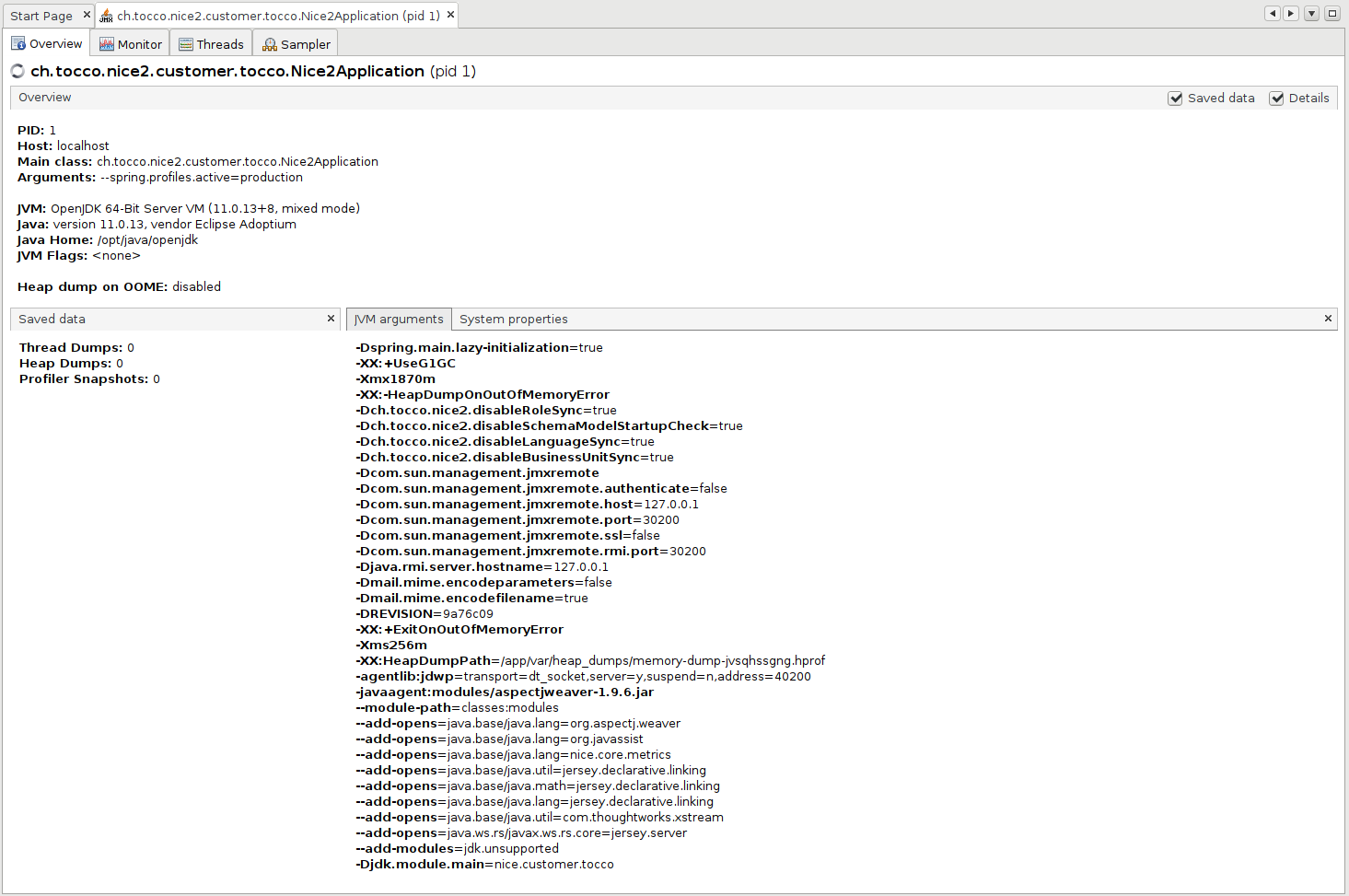
Task: Click the Monitor tab chart icon
Action: (x=107, y=44)
